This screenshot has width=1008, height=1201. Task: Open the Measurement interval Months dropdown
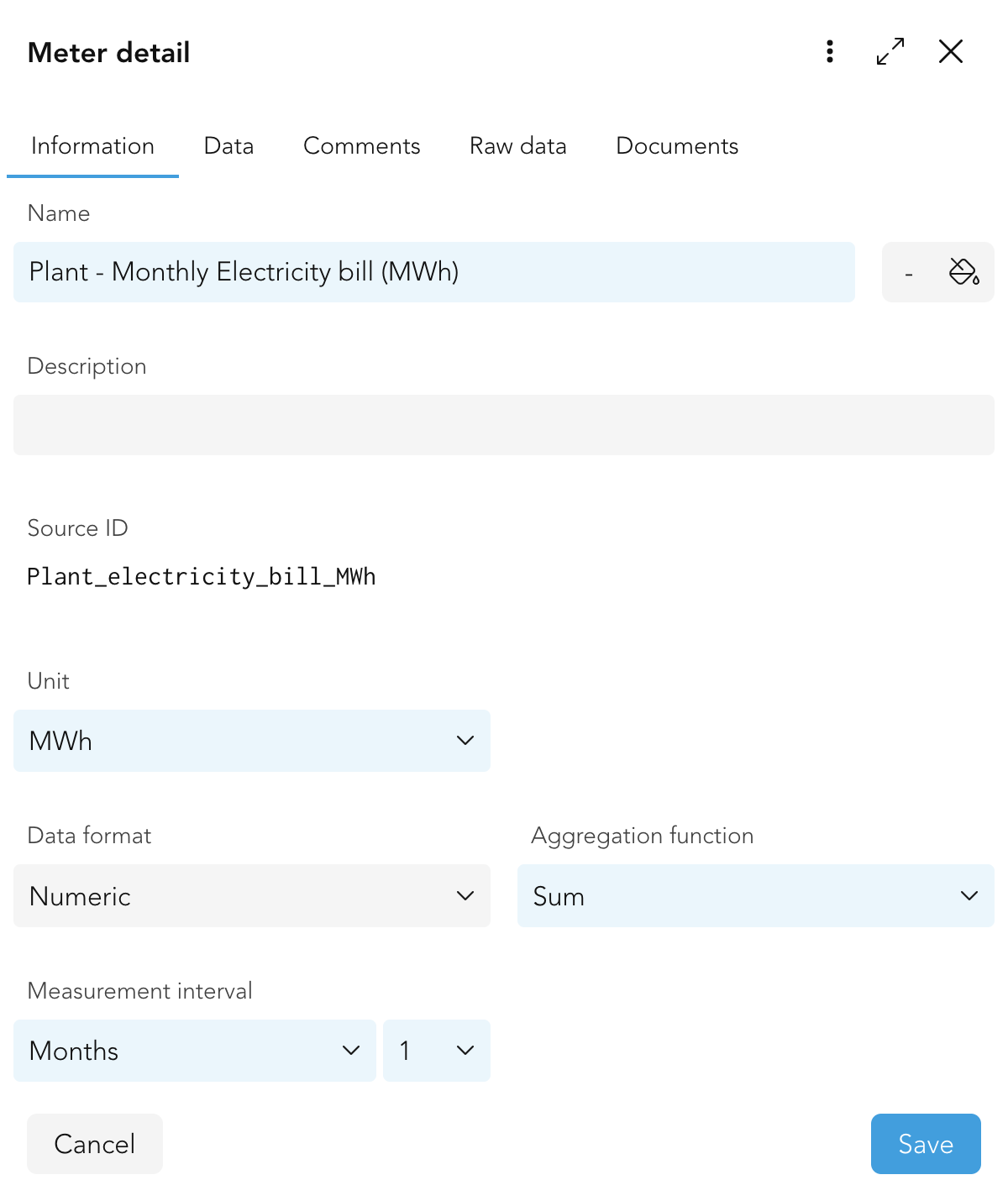click(x=195, y=1051)
